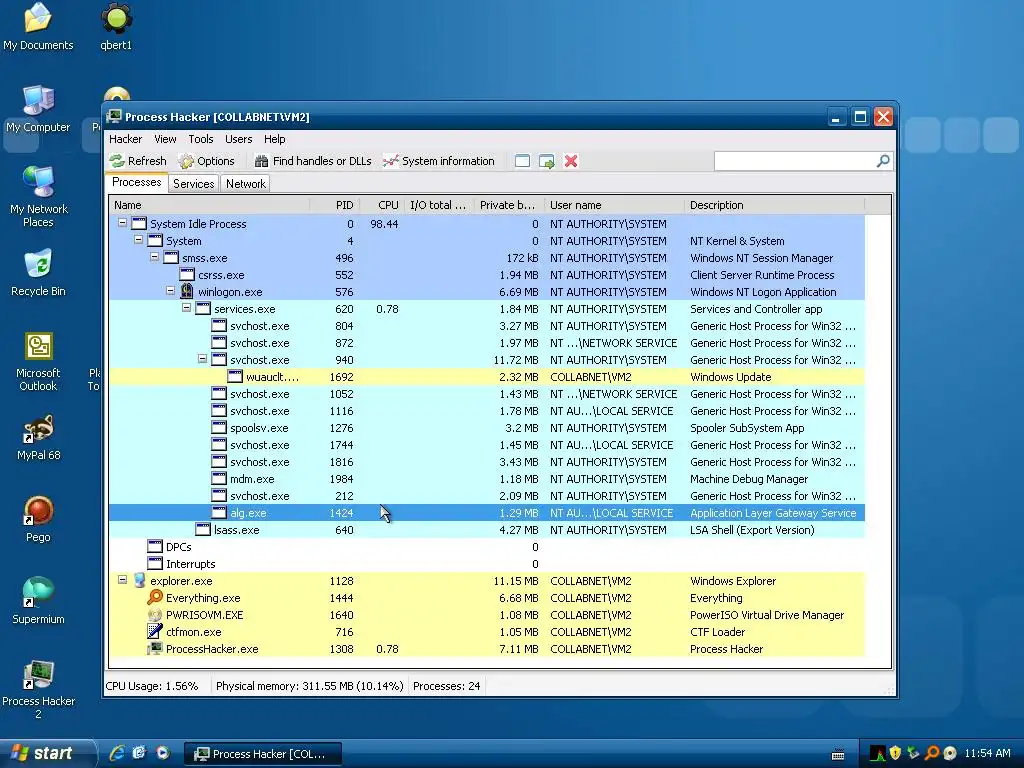Image resolution: width=1024 pixels, height=768 pixels.
Task: Sort by the PID column header
Action: click(334, 205)
